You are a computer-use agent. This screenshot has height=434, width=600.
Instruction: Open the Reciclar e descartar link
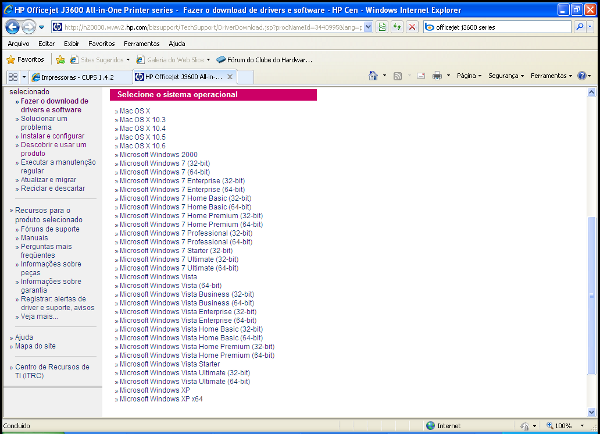[x=53, y=188]
